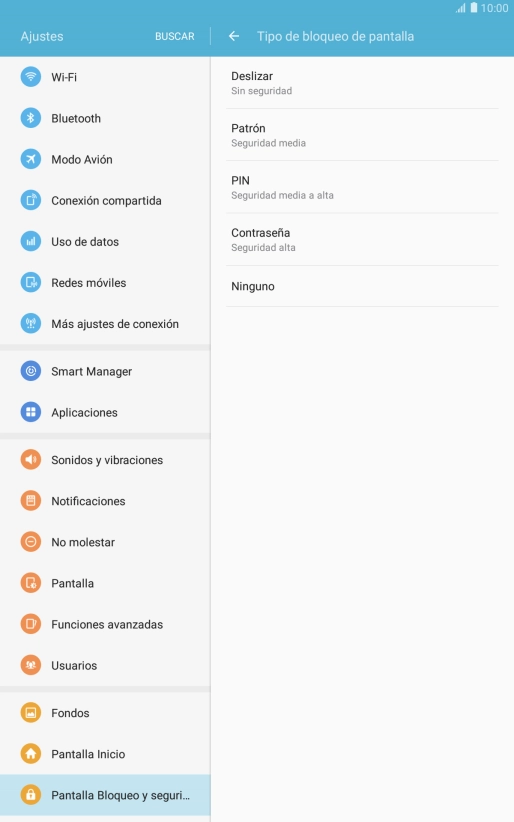Open Más ajustes de conexión
514x822 pixels.
click(105, 323)
